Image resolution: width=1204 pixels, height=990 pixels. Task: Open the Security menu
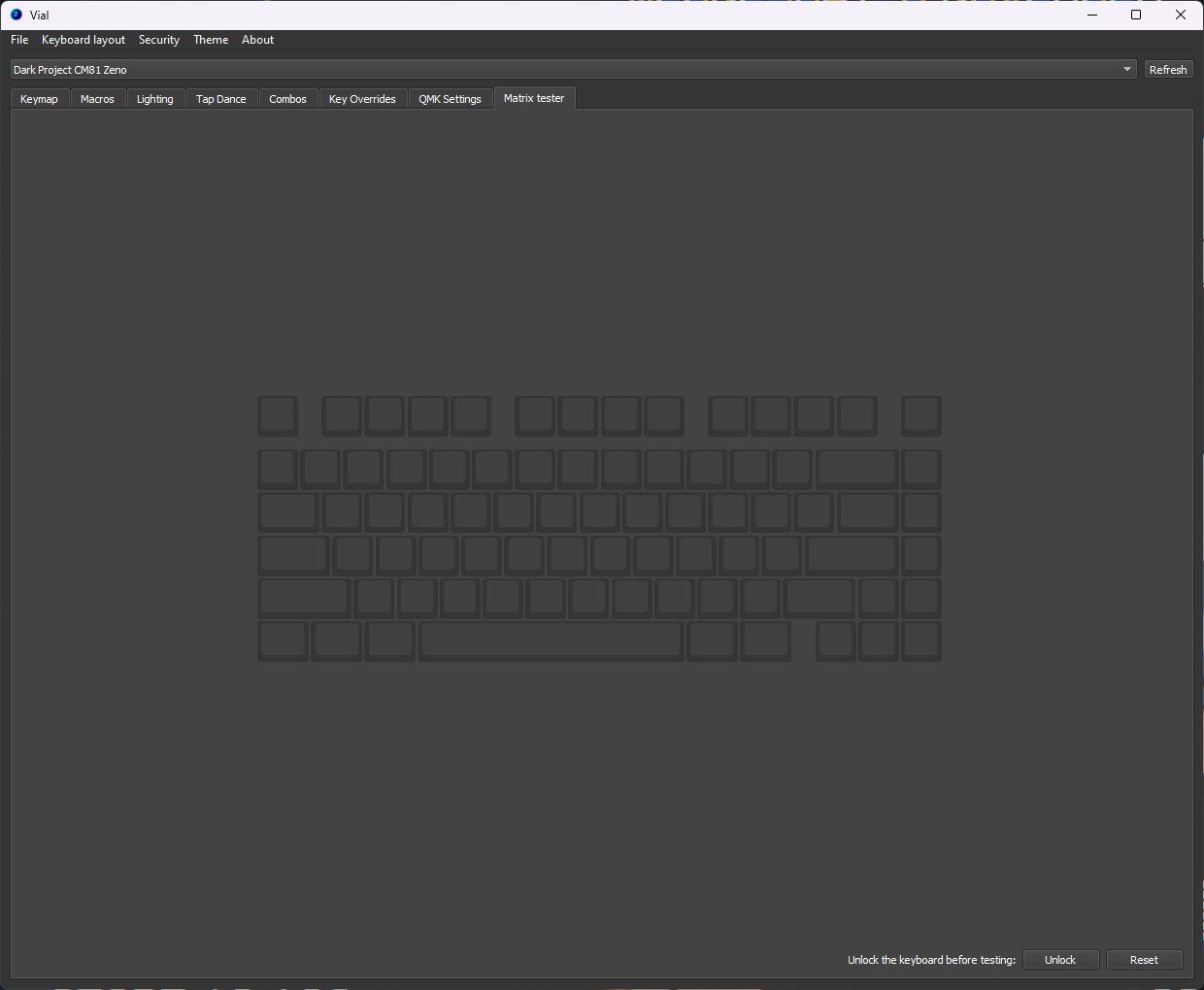(x=159, y=40)
